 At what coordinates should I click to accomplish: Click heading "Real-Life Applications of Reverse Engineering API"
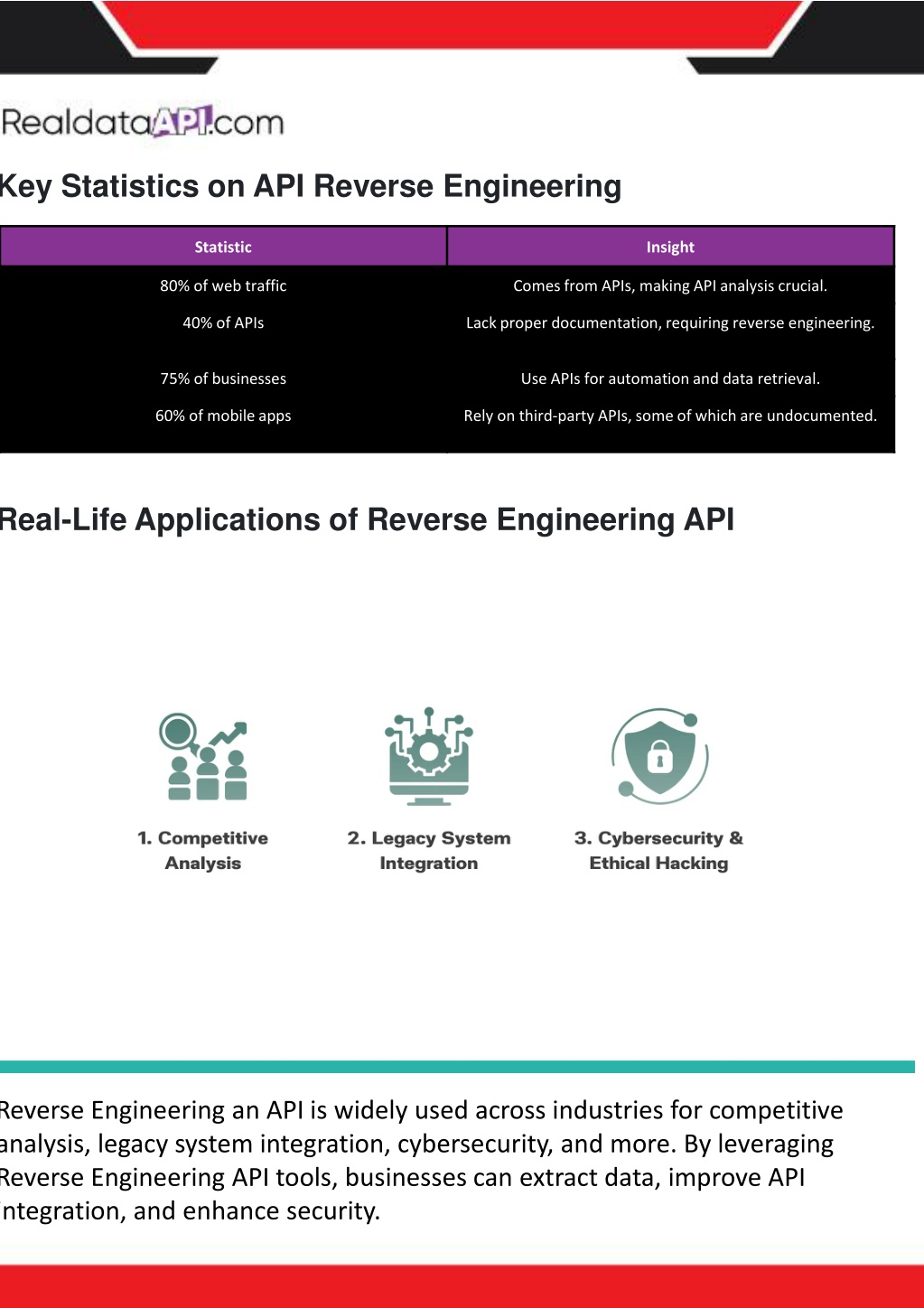[x=367, y=519]
